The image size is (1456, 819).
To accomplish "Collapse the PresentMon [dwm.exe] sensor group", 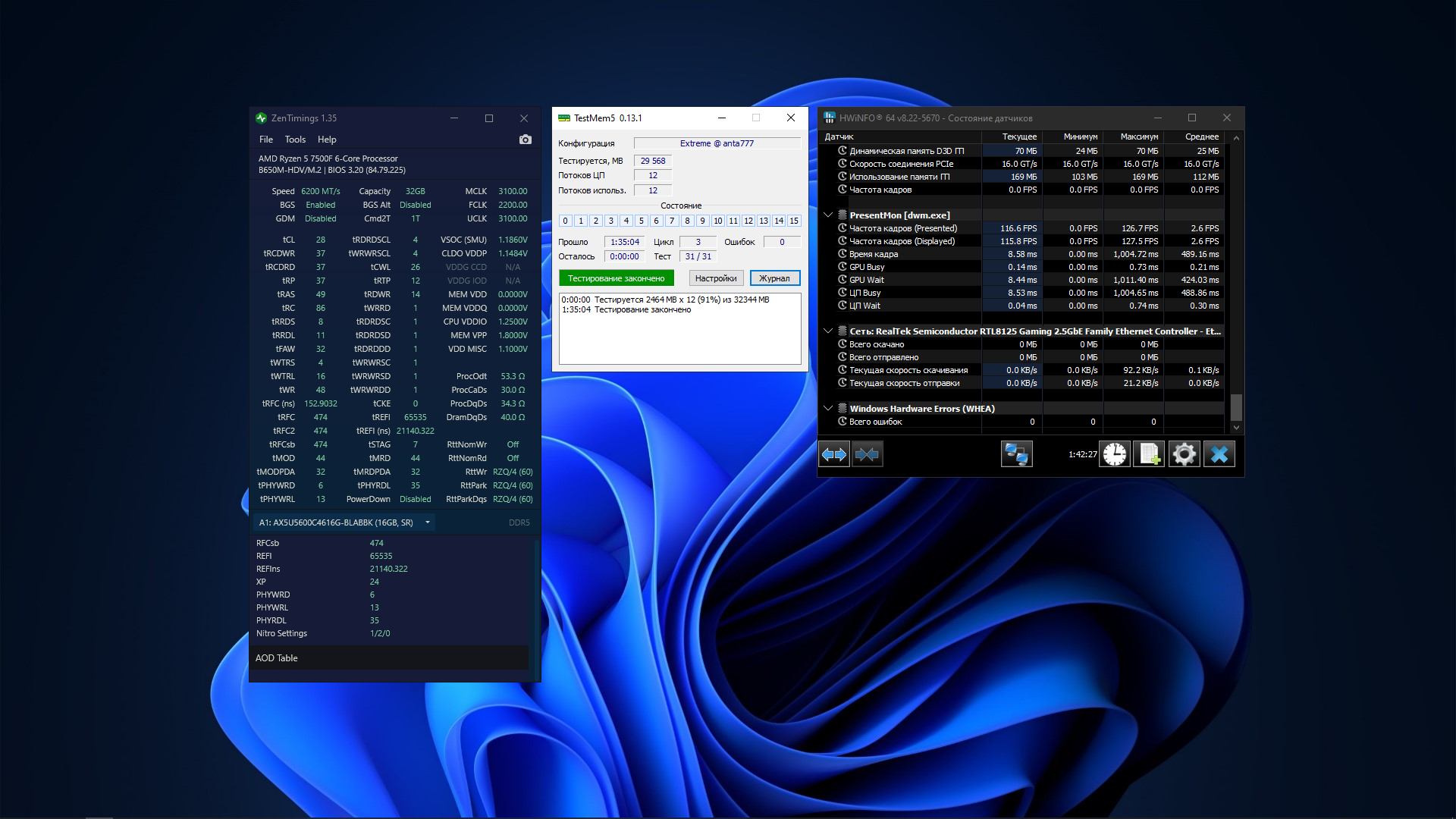I will click(828, 215).
